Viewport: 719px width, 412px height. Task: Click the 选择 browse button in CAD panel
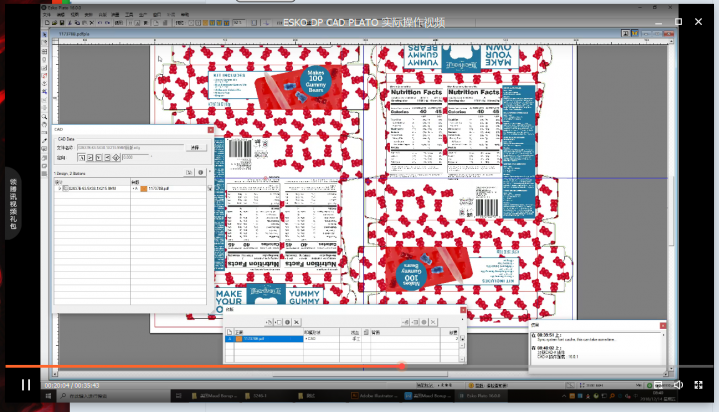195,147
